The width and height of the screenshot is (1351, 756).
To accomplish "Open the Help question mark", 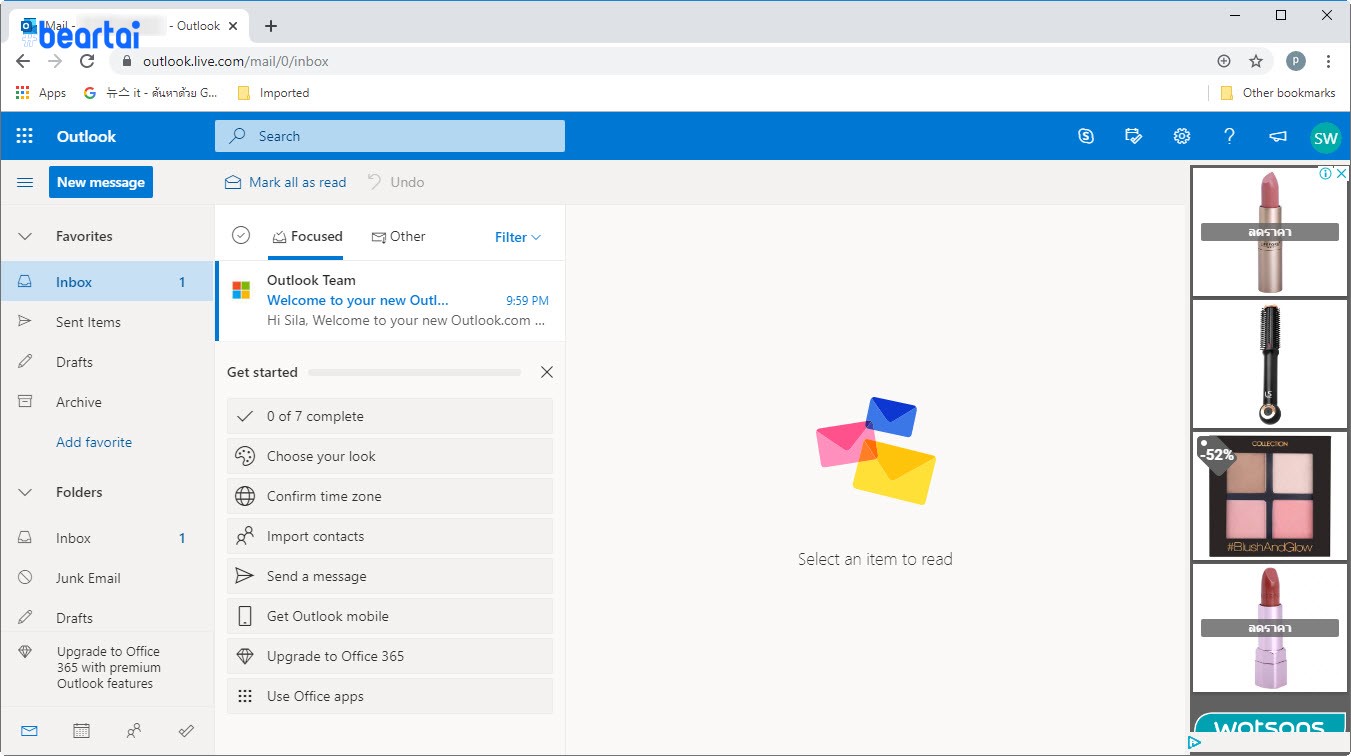I will coord(1230,136).
